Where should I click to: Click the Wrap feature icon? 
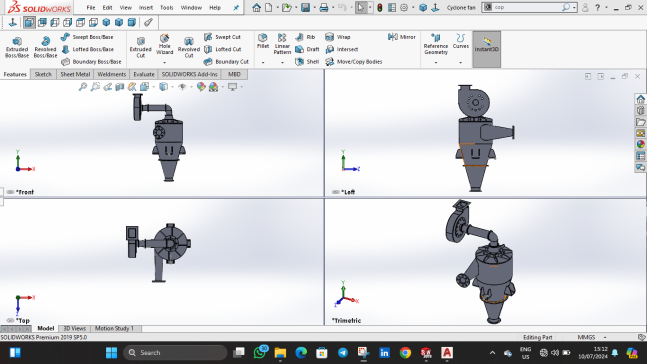click(x=329, y=37)
